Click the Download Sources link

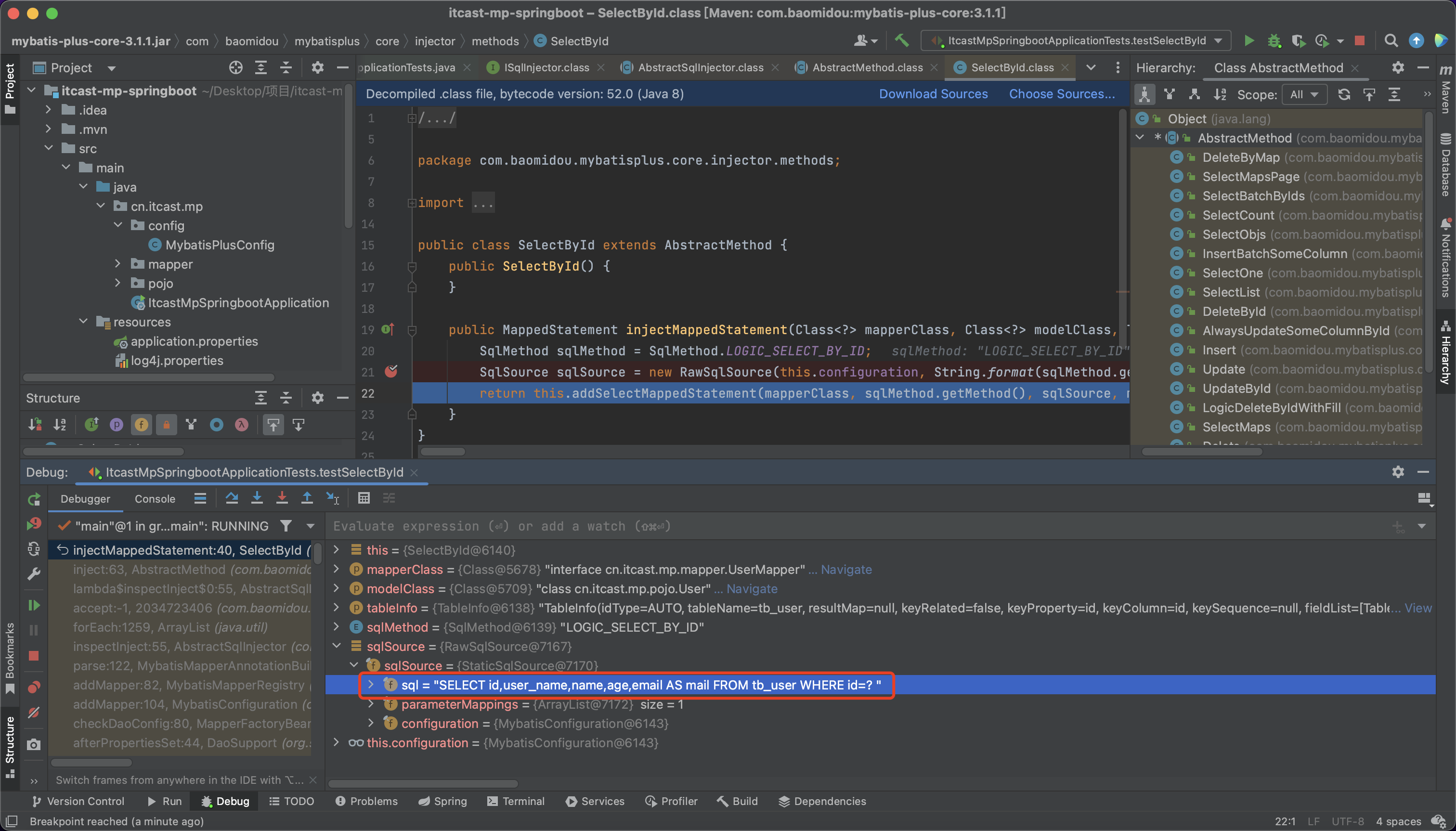click(933, 94)
